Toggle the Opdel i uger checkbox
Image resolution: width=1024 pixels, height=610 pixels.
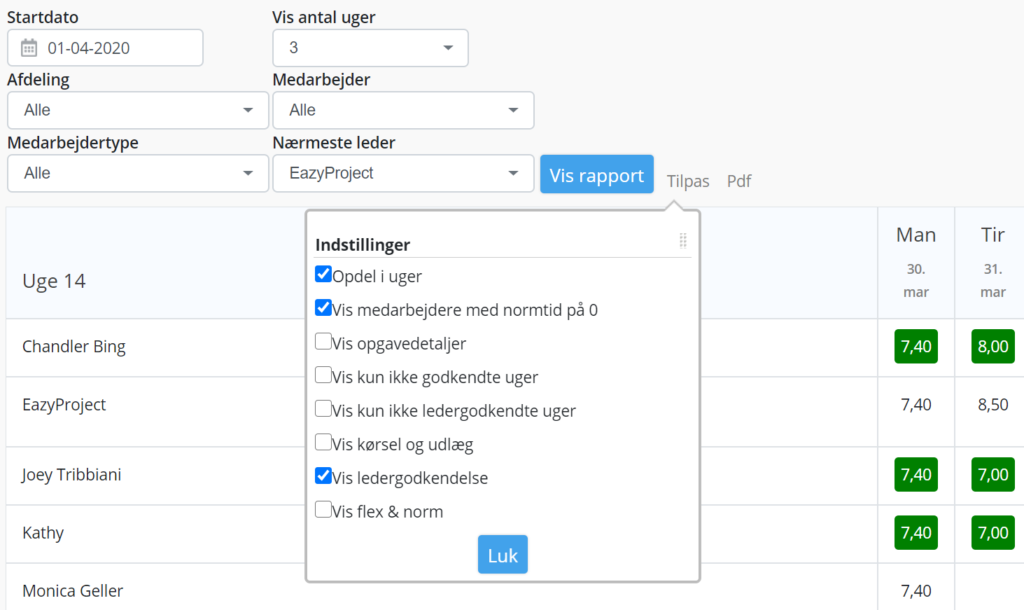click(323, 275)
